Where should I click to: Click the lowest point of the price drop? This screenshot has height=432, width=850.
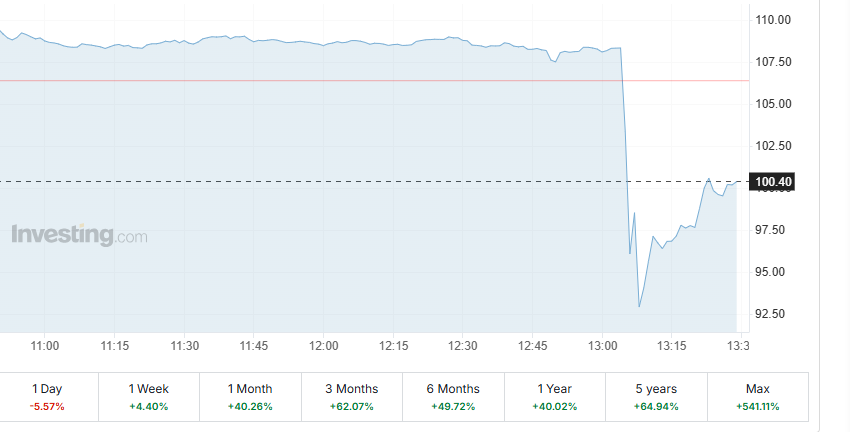click(639, 307)
